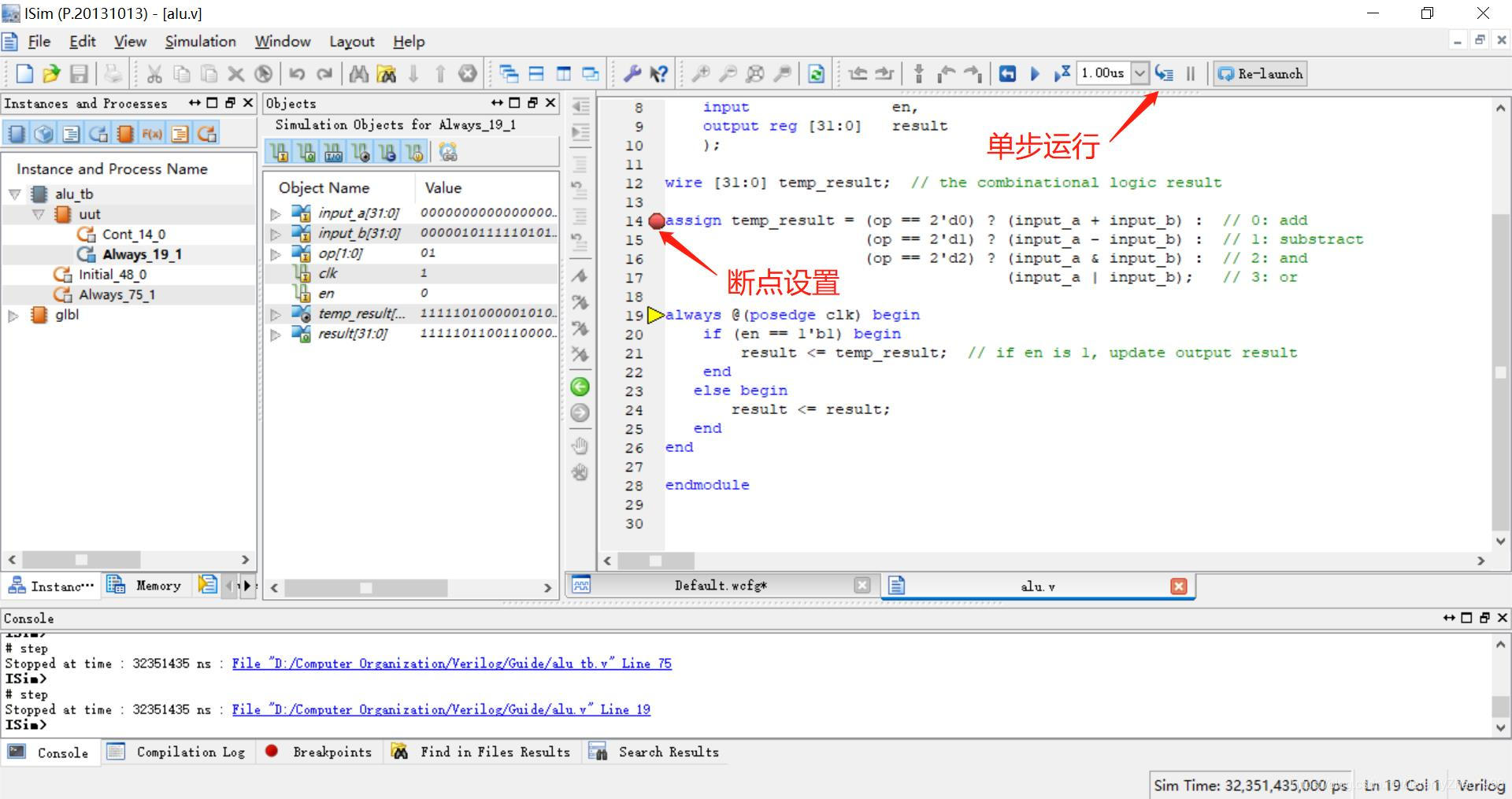Open the Compilation Log tab
The image size is (1512, 799).
pyautogui.click(x=178, y=752)
